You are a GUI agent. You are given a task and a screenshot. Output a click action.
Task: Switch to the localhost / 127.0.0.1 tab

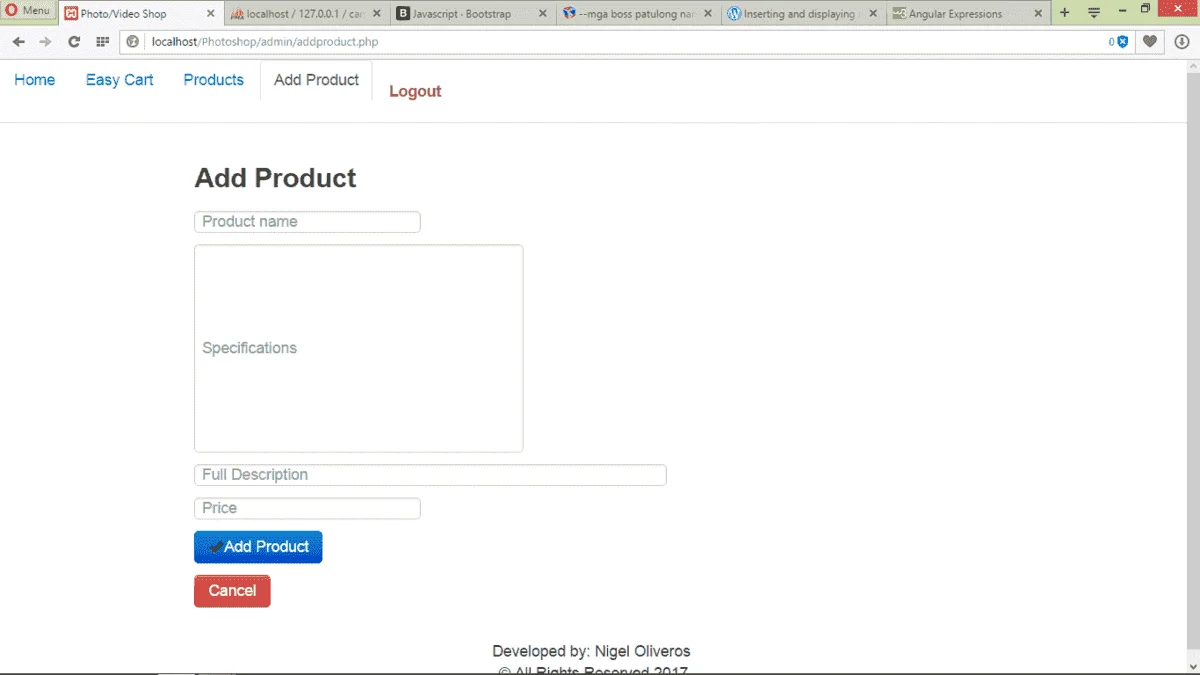click(305, 14)
